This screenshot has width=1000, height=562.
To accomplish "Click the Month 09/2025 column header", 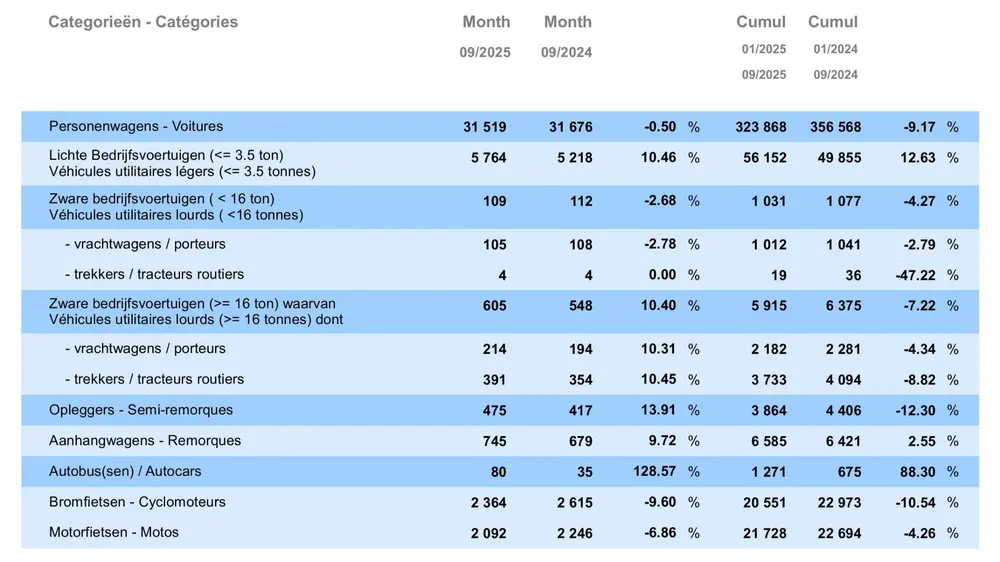I will click(x=486, y=36).
